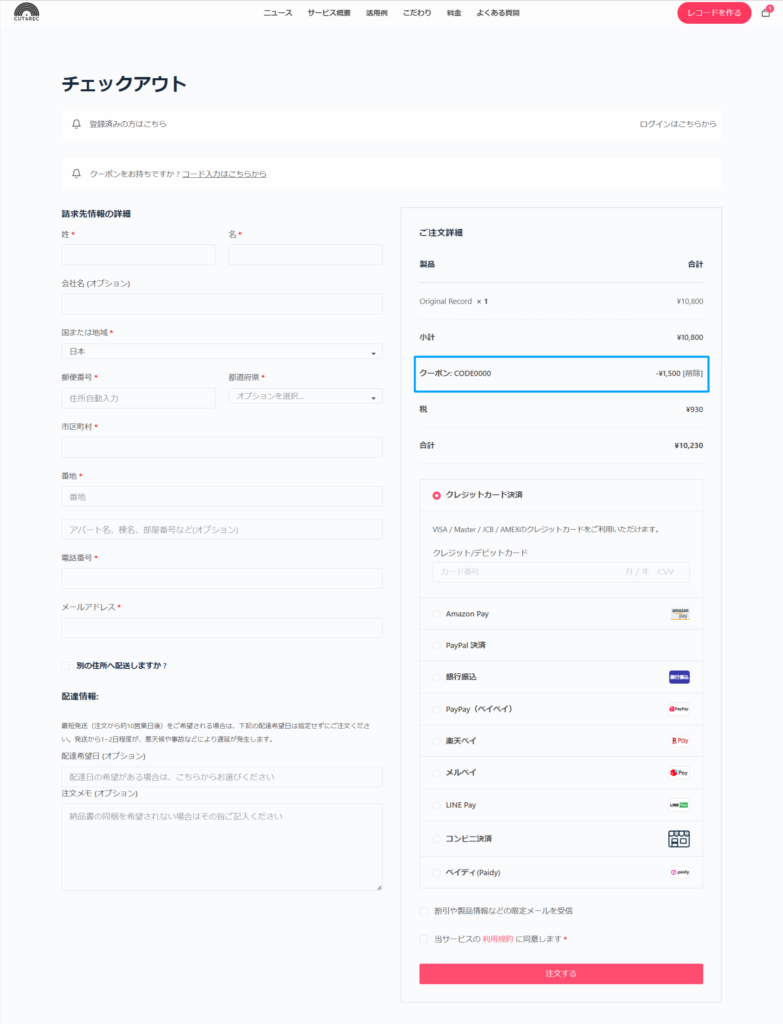
Task: Click the コンビニ決済 store icon
Action: pyautogui.click(x=680, y=838)
